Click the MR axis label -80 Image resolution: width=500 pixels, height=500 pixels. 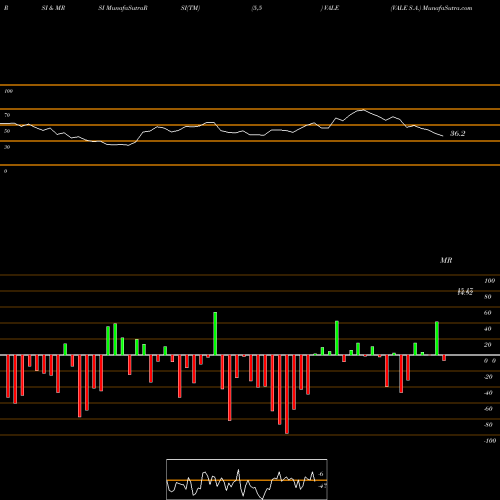pos(488,425)
